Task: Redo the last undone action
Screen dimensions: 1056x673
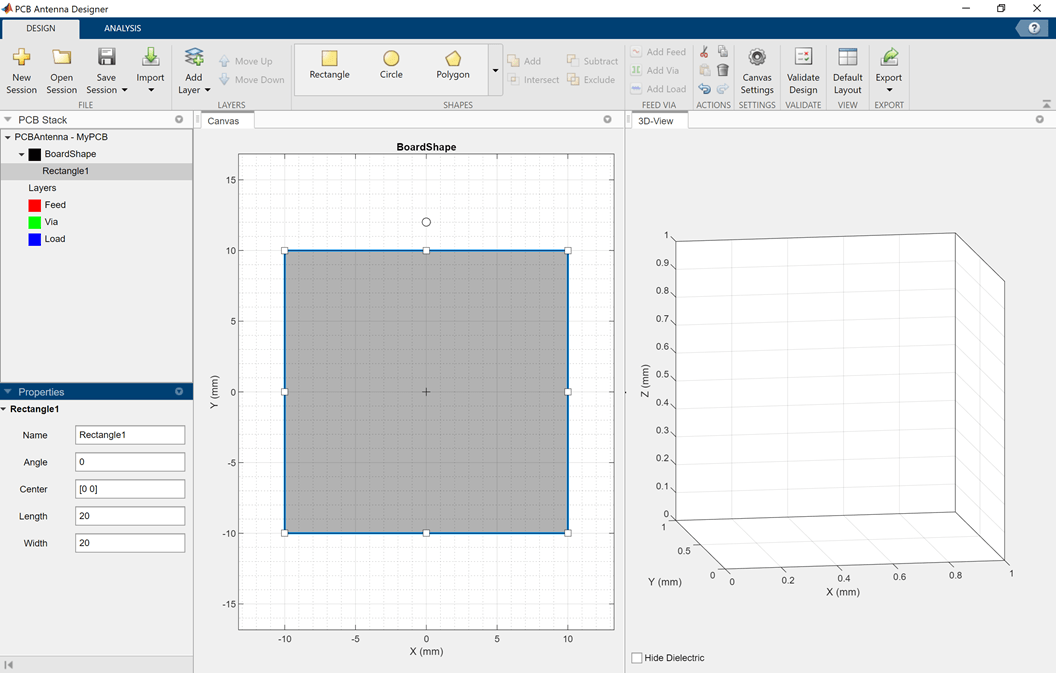Action: coord(723,89)
